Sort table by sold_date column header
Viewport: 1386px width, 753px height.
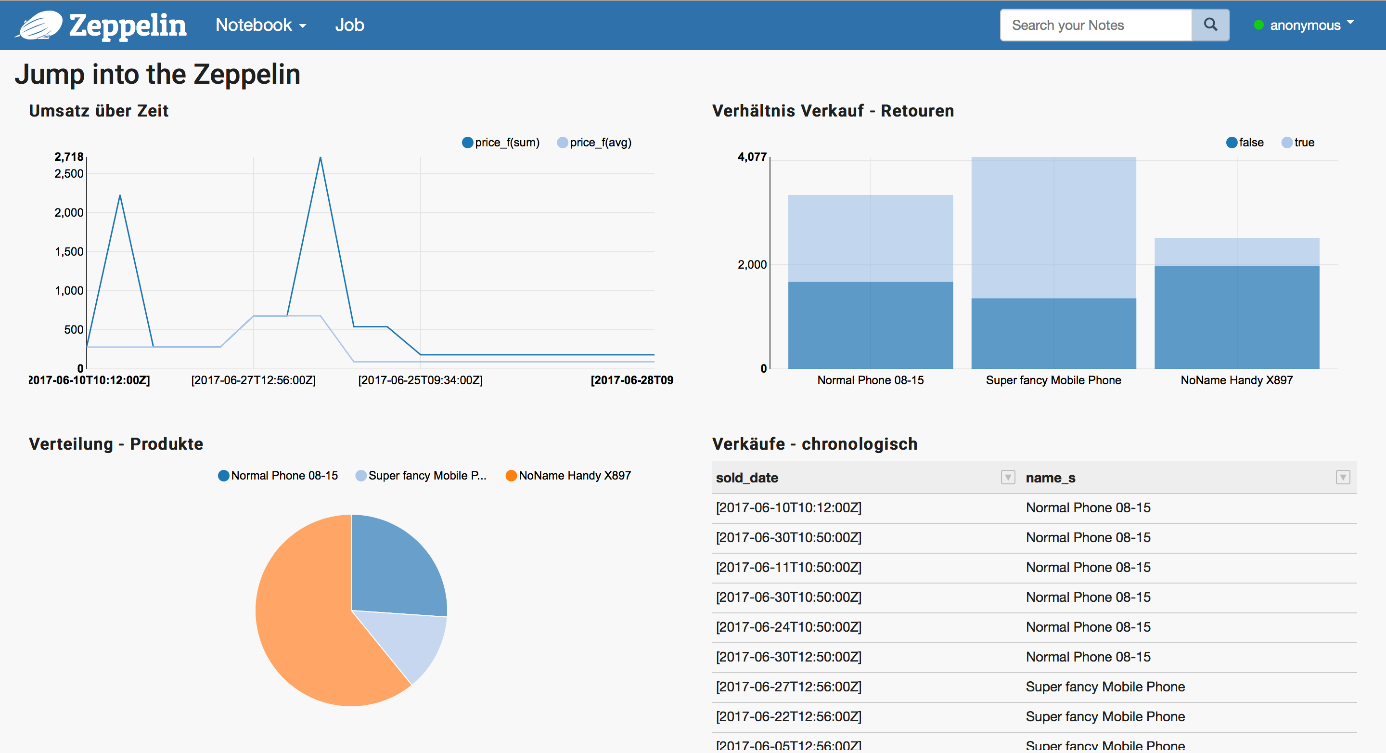748,478
